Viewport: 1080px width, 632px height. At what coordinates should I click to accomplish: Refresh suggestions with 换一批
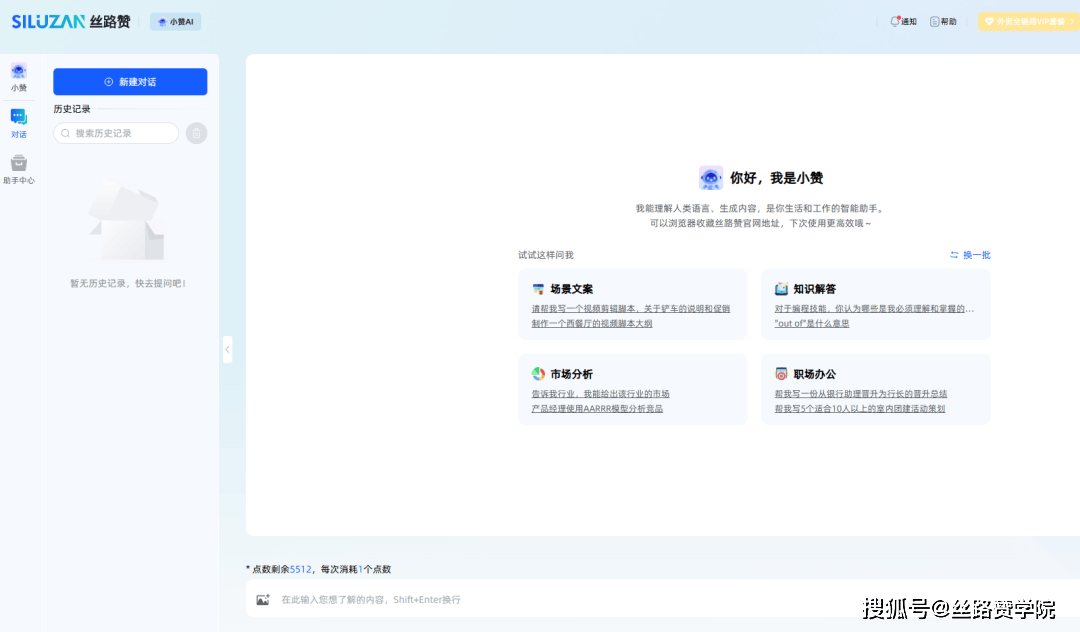click(x=970, y=255)
